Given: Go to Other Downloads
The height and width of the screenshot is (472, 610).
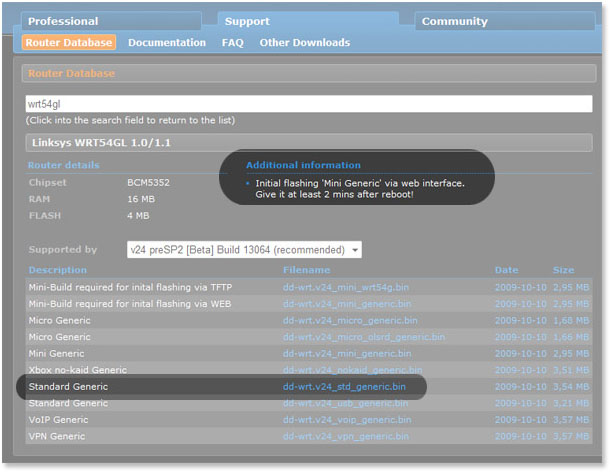Looking at the screenshot, I should click(x=305, y=42).
